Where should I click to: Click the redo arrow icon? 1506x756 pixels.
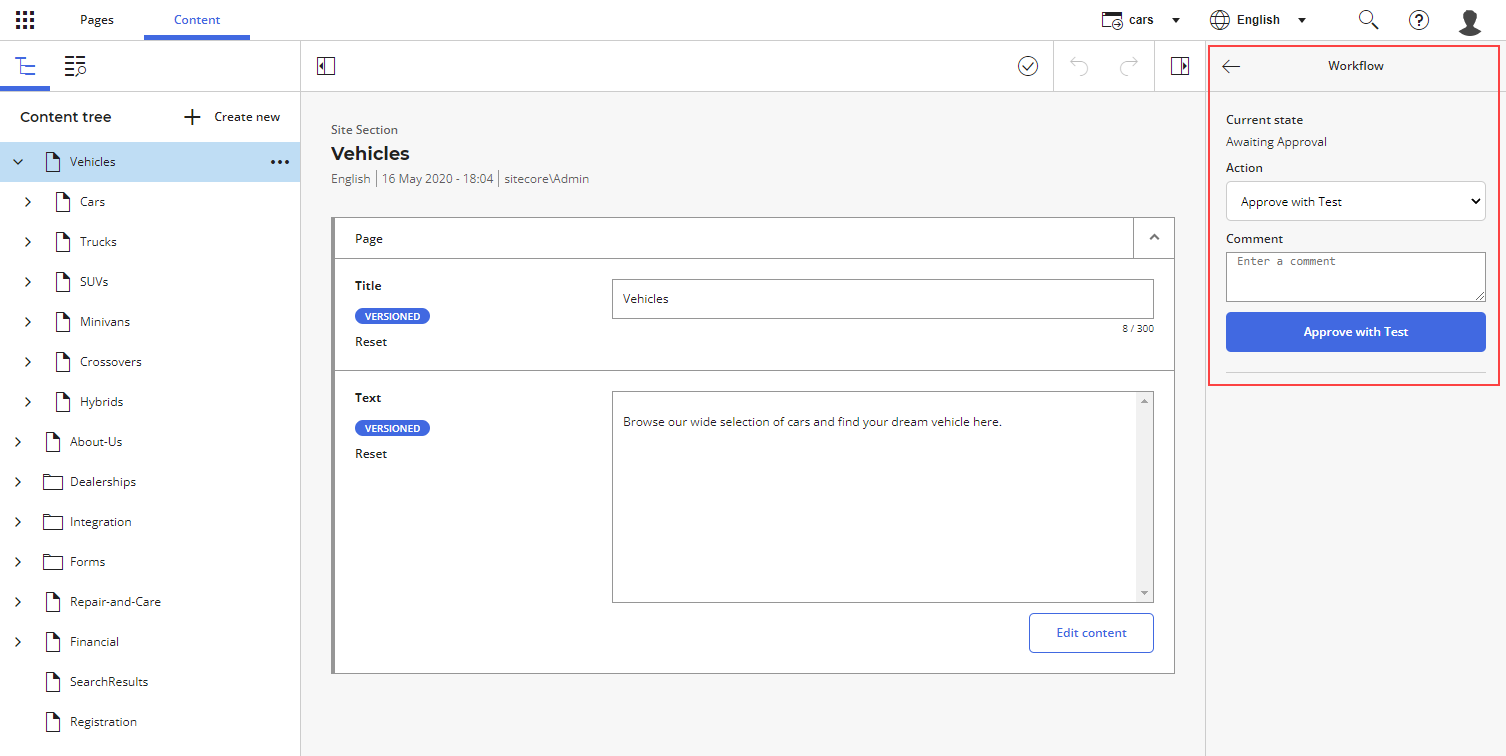(1129, 66)
